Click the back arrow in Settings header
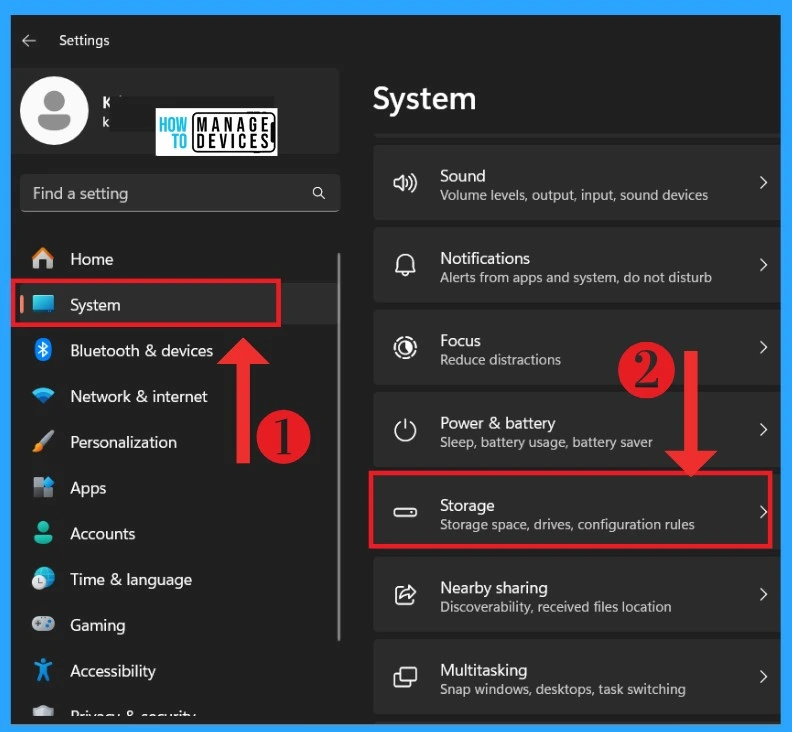The image size is (792, 732). click(29, 41)
